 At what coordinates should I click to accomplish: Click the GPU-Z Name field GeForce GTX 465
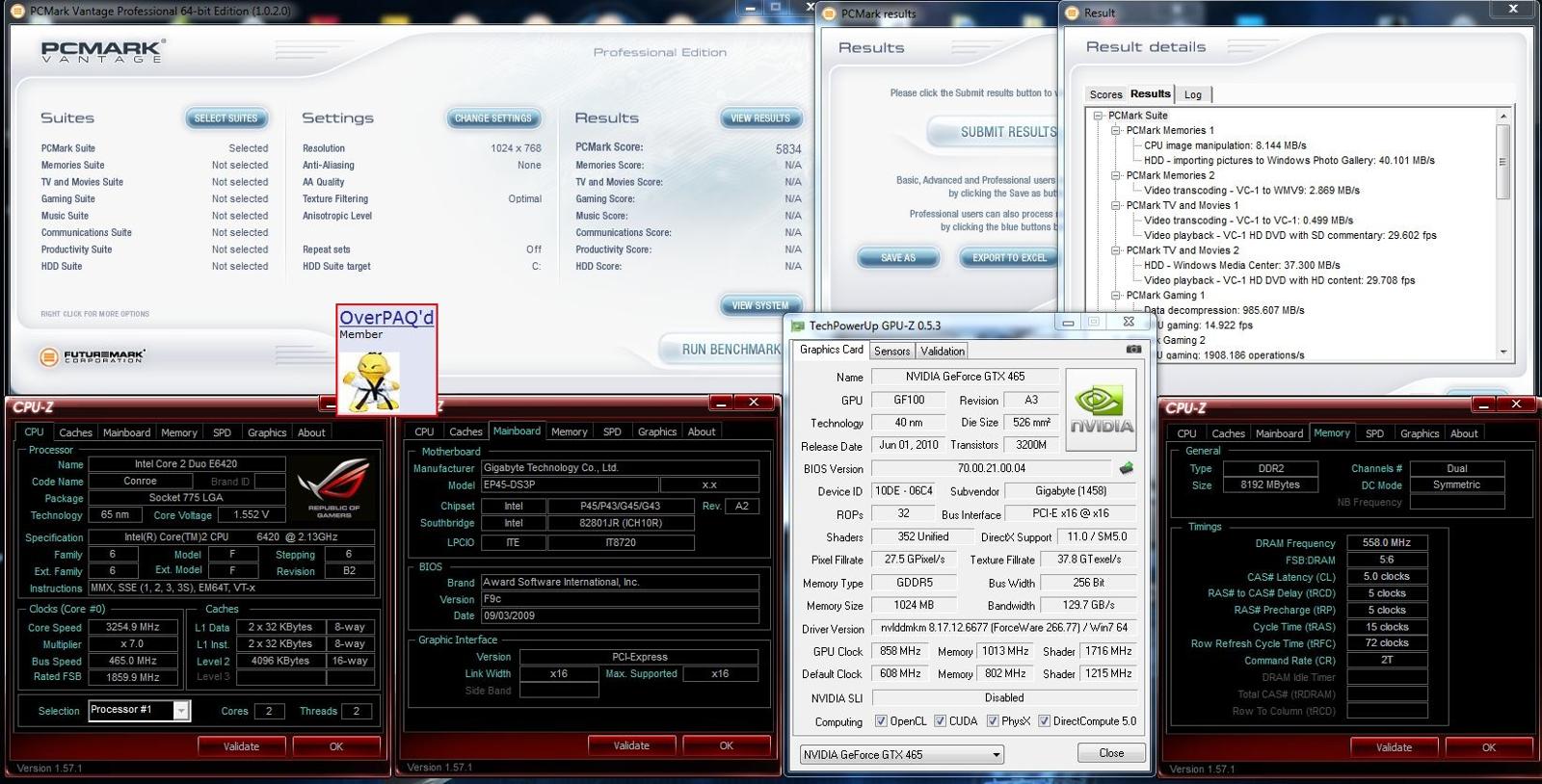(965, 377)
